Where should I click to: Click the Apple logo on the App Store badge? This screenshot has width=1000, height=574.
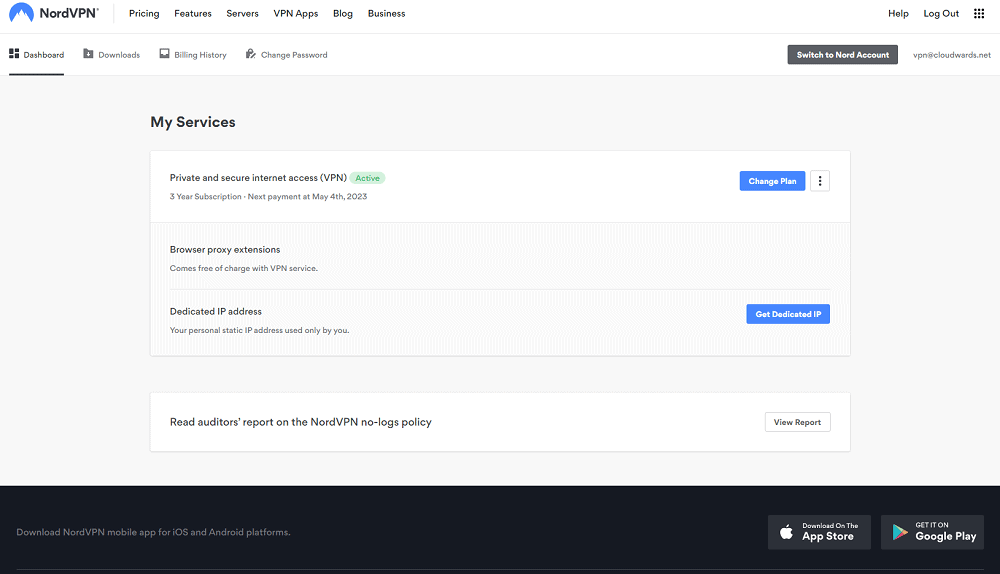click(786, 532)
